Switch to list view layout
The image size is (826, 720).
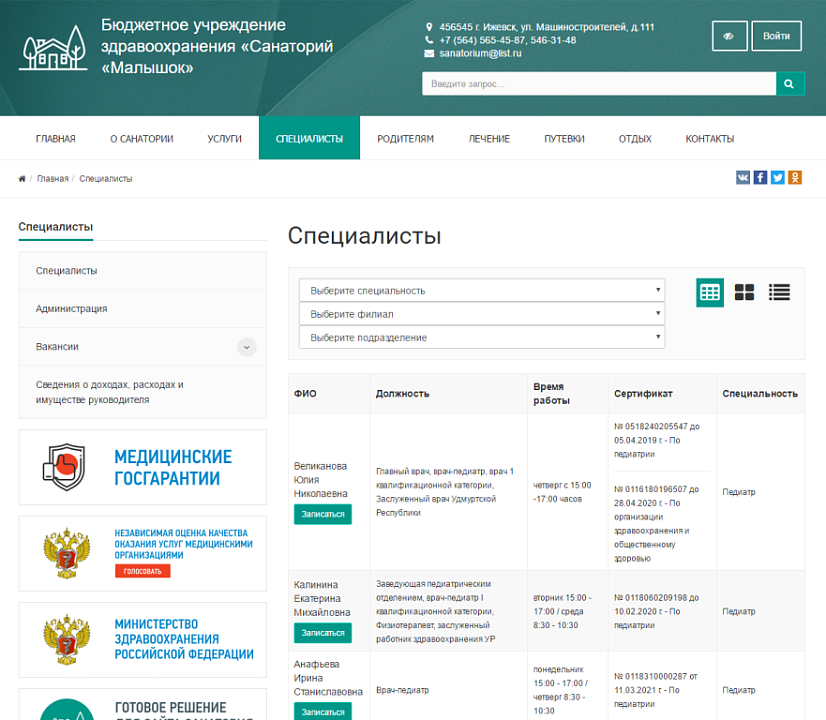tap(779, 292)
